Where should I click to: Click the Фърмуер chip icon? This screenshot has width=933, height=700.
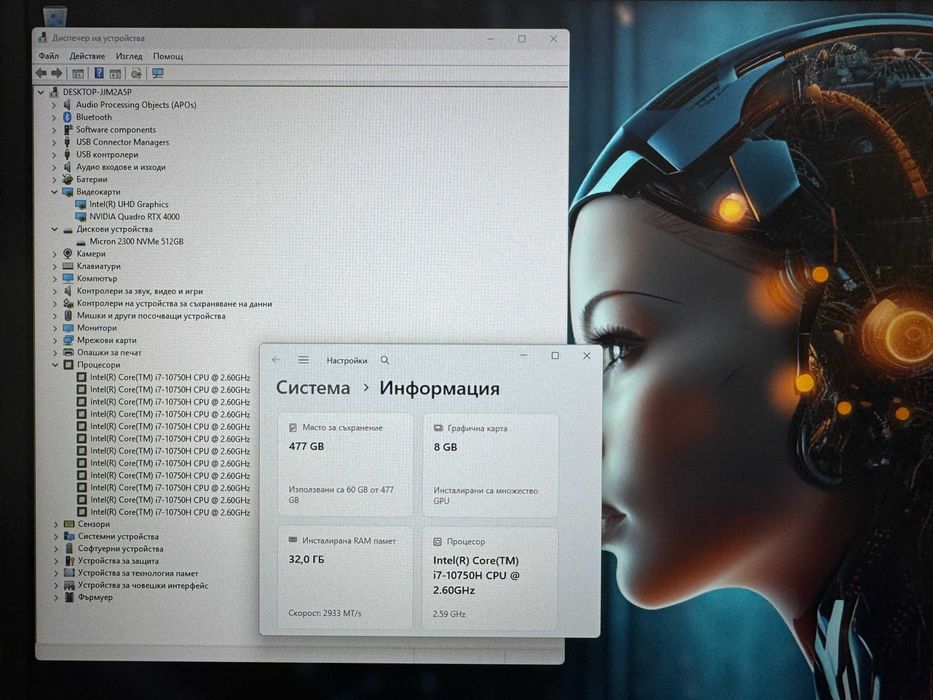[x=69, y=597]
